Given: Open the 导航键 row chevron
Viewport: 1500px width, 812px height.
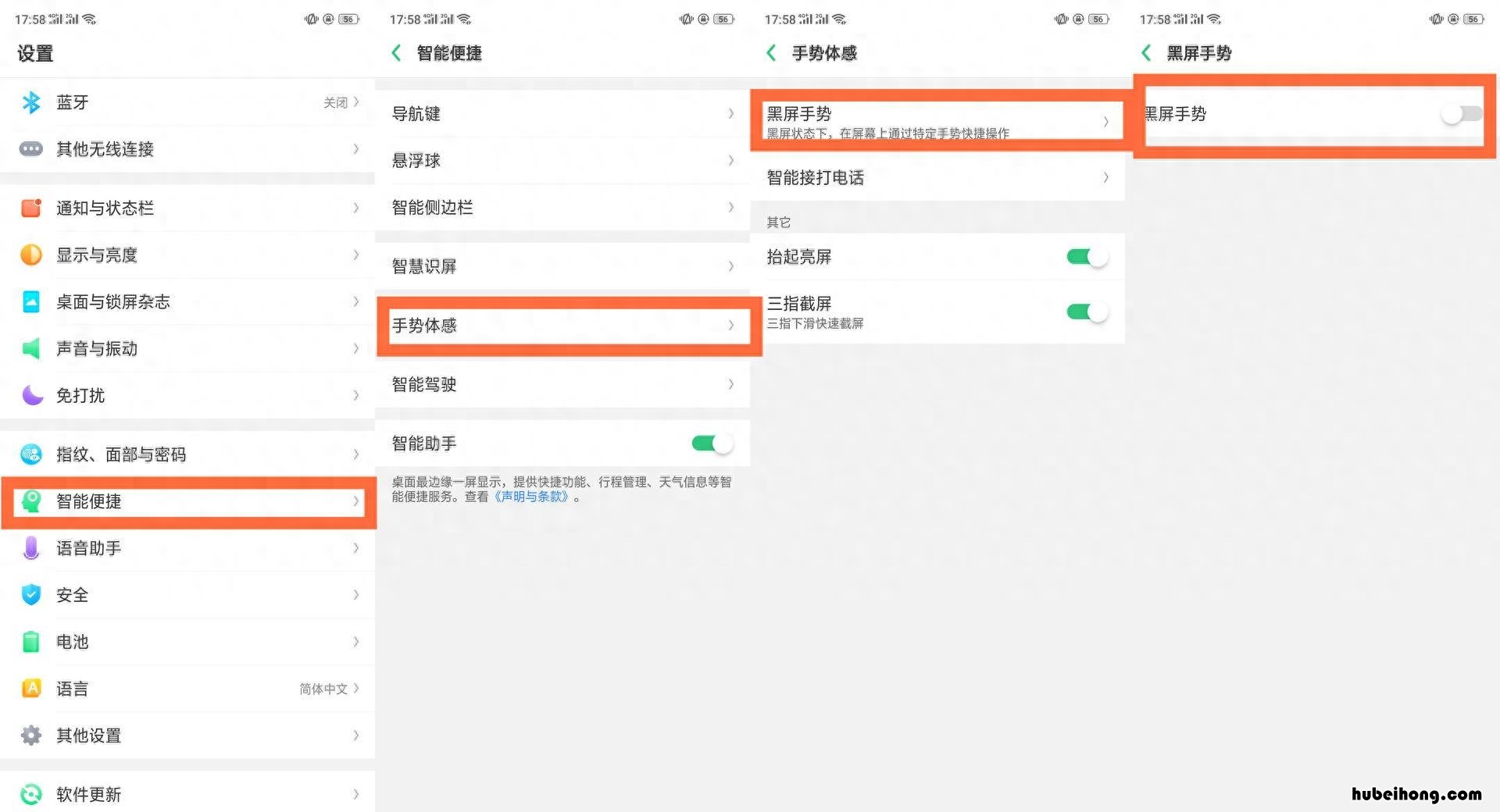Looking at the screenshot, I should click(731, 114).
